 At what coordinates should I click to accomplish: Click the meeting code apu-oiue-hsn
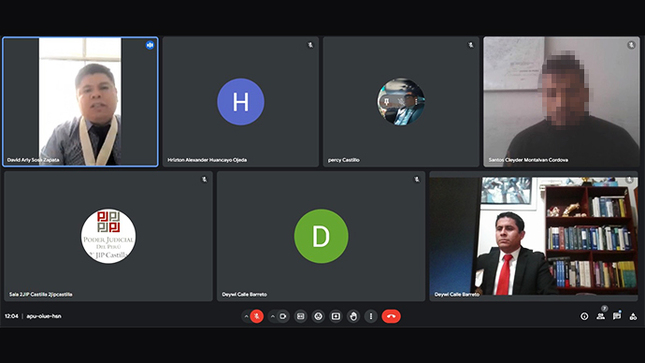(x=44, y=316)
